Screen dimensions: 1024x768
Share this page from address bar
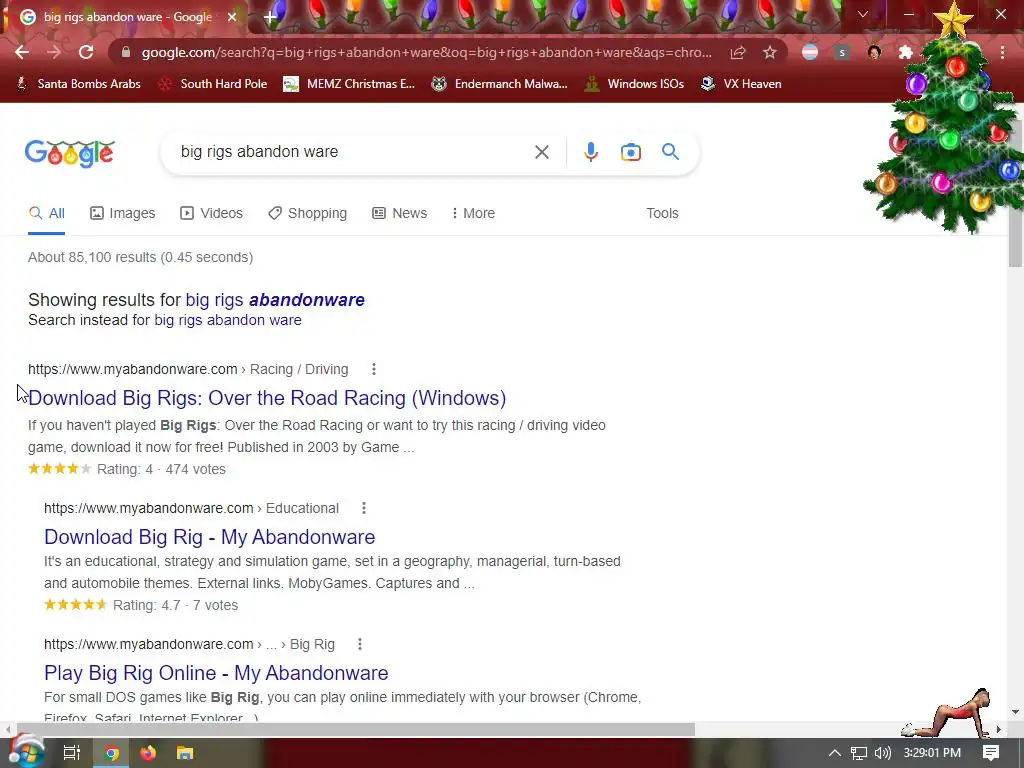coord(738,52)
